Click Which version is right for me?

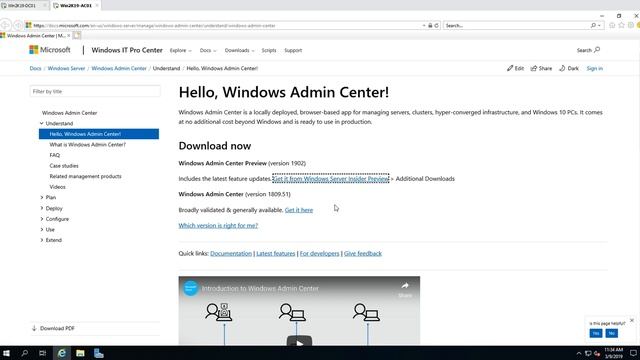(218, 225)
